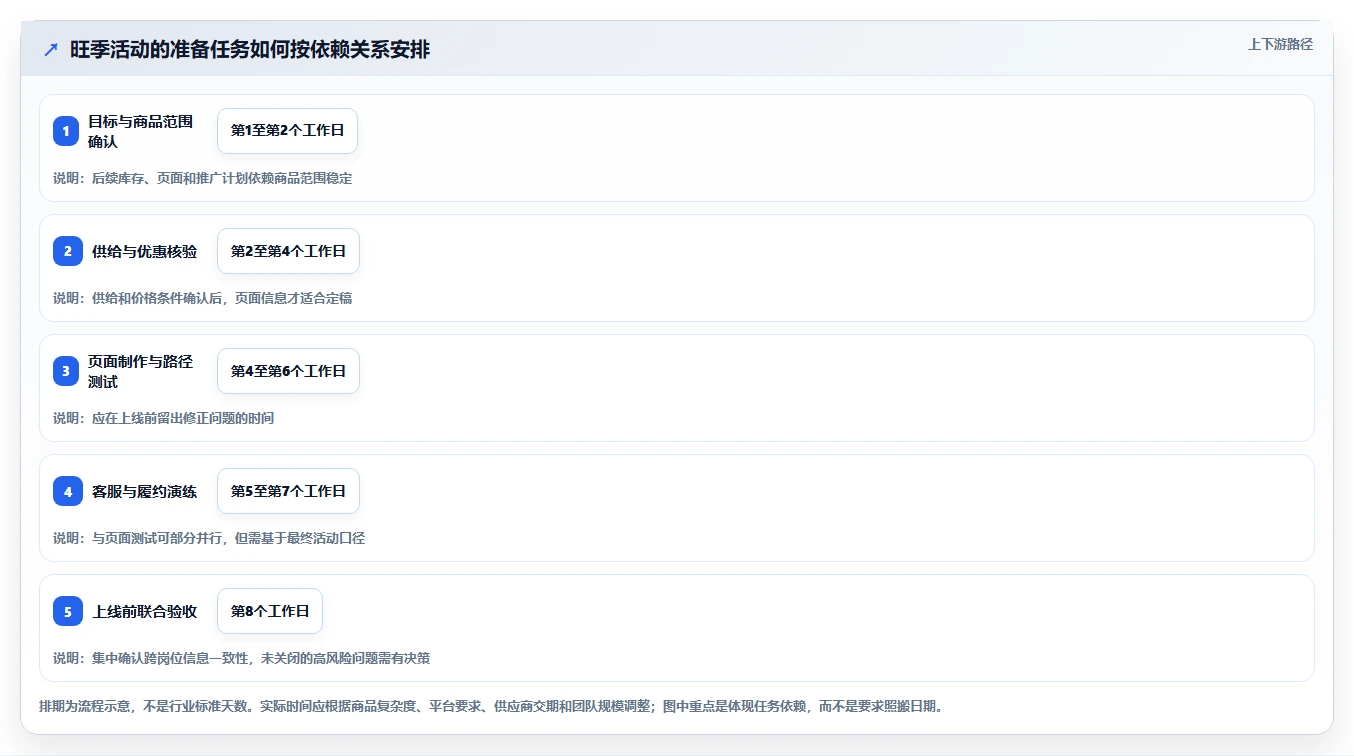Select the step 2 number badge
Screen dimensions: 1354x756
point(68,251)
